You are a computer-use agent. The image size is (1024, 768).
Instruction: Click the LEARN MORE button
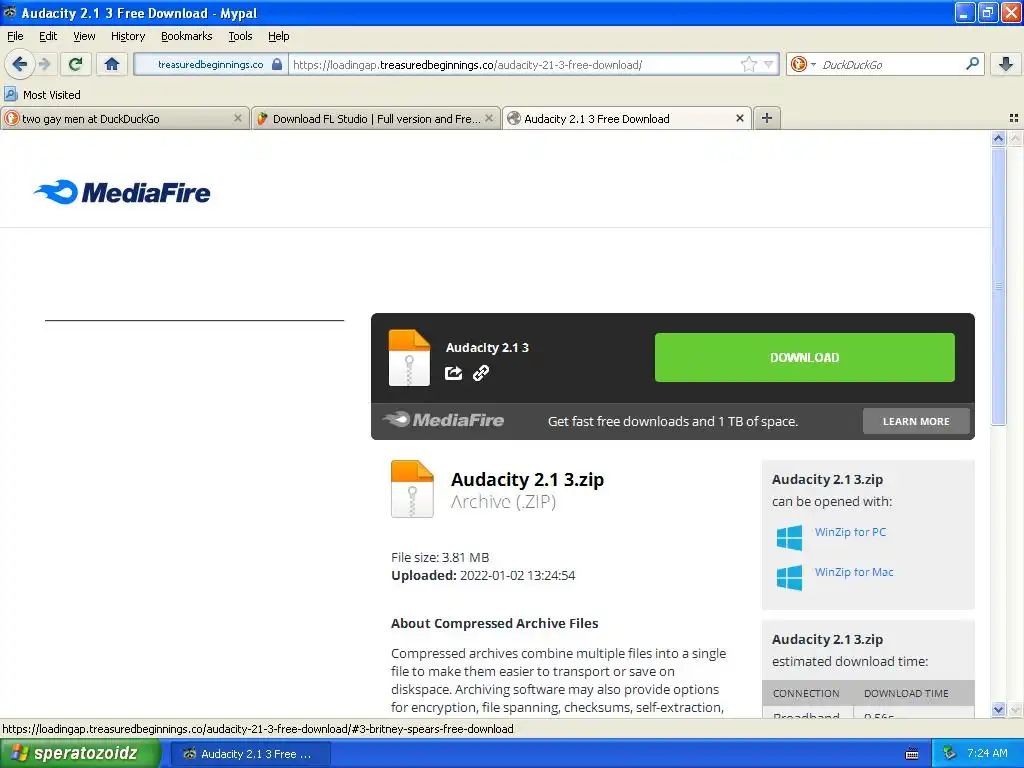tap(916, 421)
